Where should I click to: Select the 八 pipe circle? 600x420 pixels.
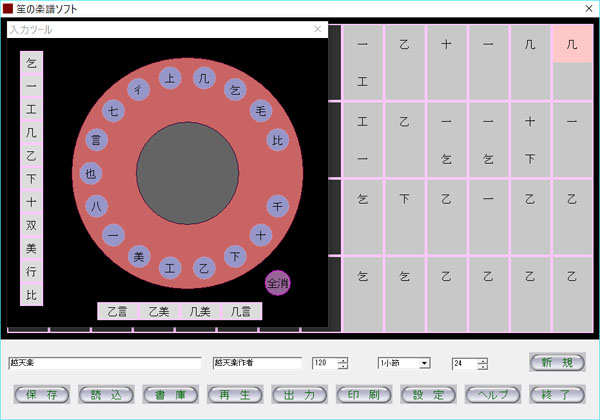click(x=96, y=206)
